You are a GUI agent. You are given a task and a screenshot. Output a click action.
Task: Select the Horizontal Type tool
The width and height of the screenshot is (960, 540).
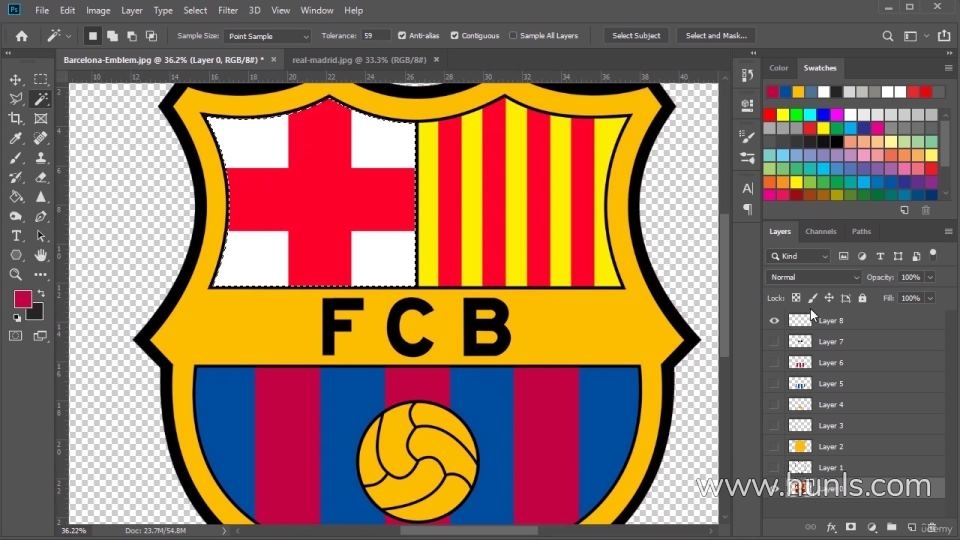[x=16, y=236]
